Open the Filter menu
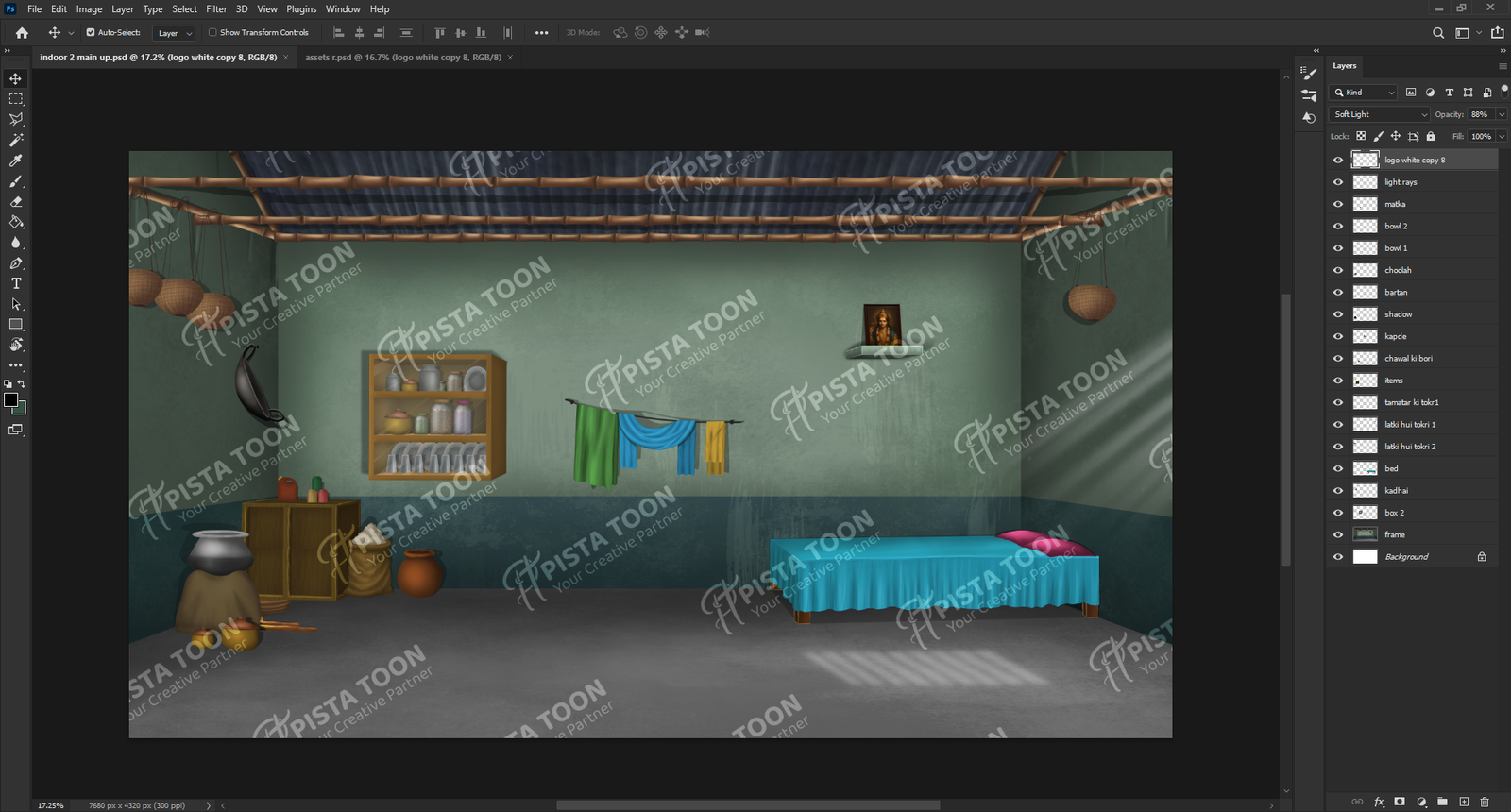This screenshot has width=1511, height=812. [216, 9]
